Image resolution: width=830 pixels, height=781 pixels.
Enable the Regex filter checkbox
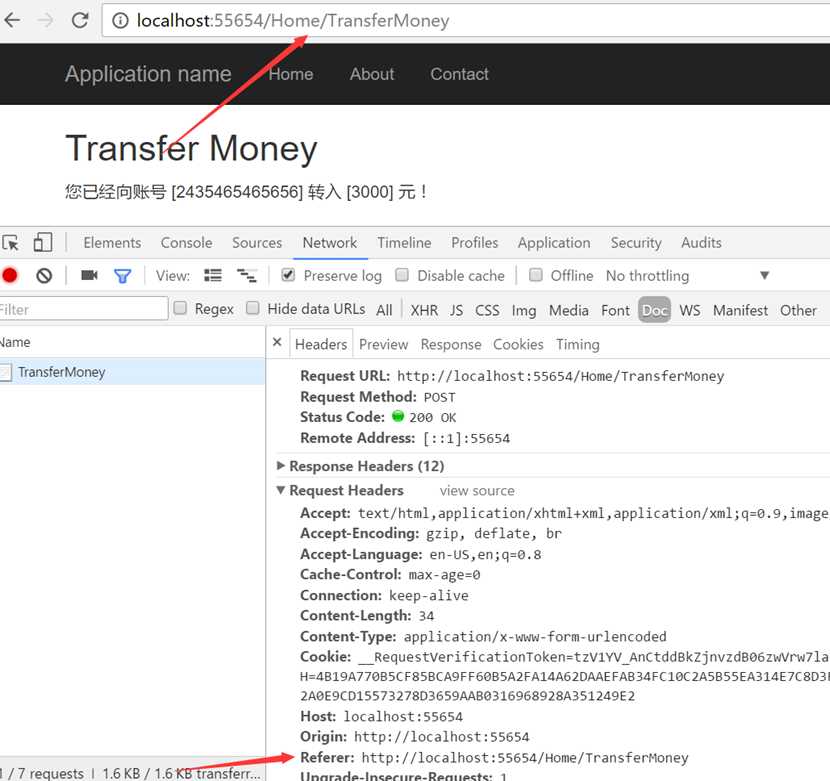[x=180, y=308]
